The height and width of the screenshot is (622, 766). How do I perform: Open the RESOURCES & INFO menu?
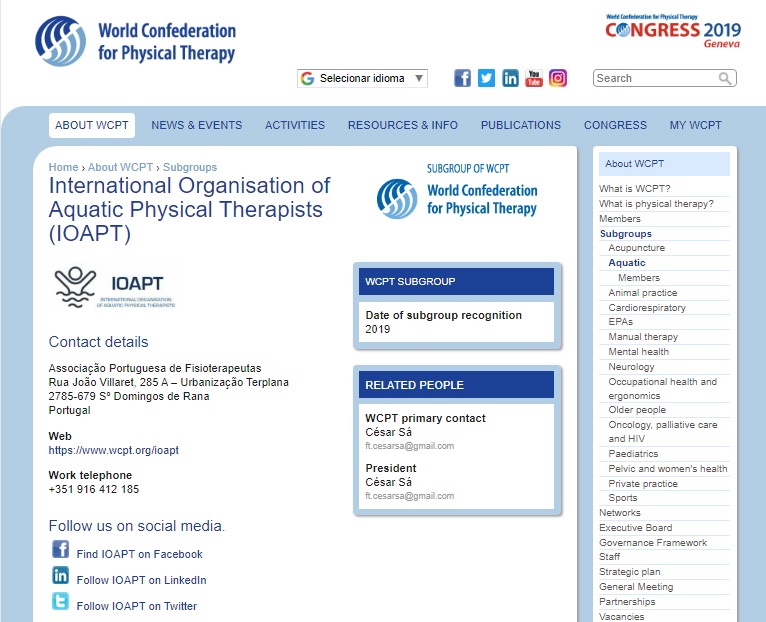pos(403,125)
